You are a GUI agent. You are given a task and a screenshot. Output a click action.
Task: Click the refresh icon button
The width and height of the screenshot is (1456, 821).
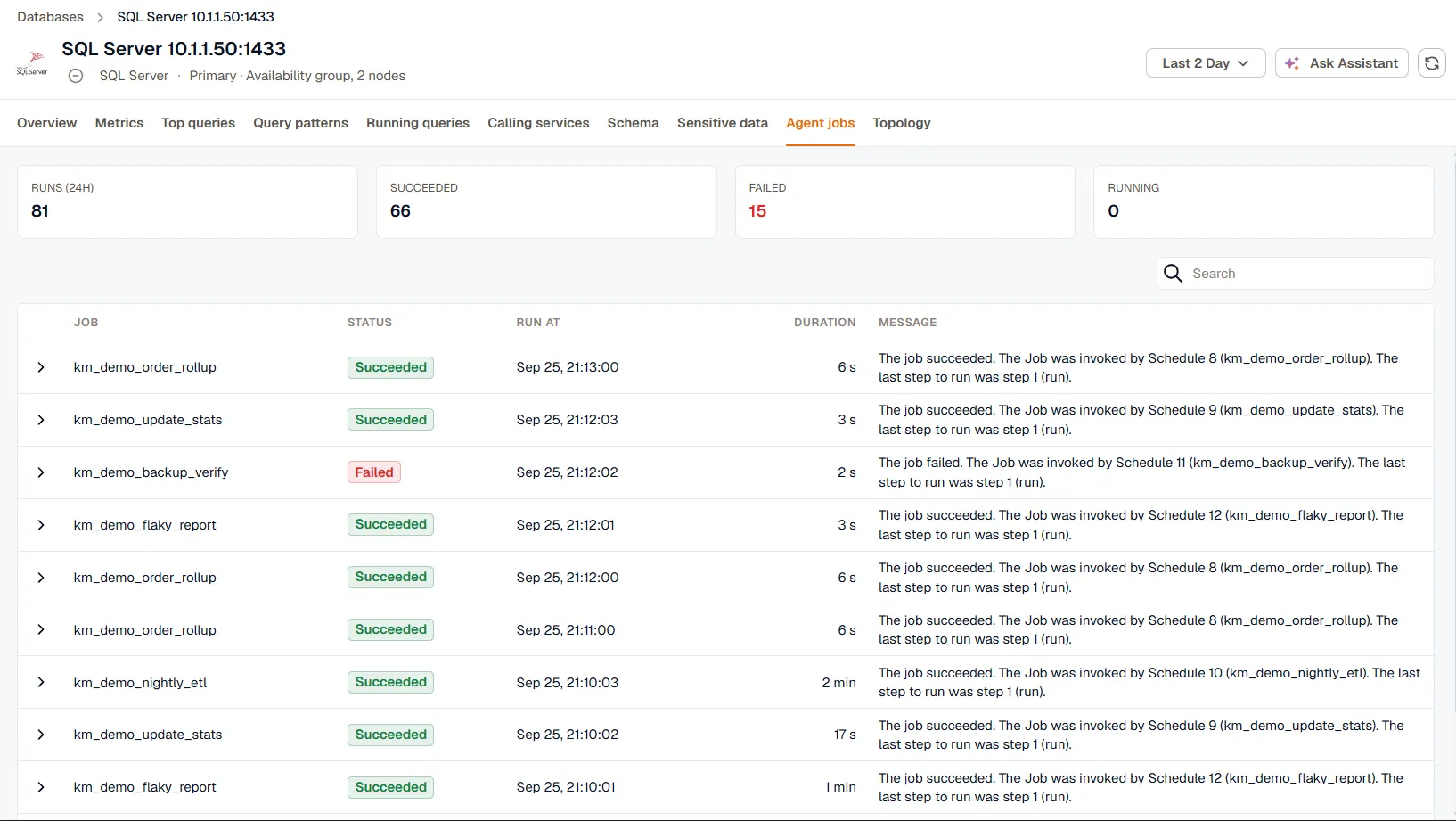tap(1431, 63)
